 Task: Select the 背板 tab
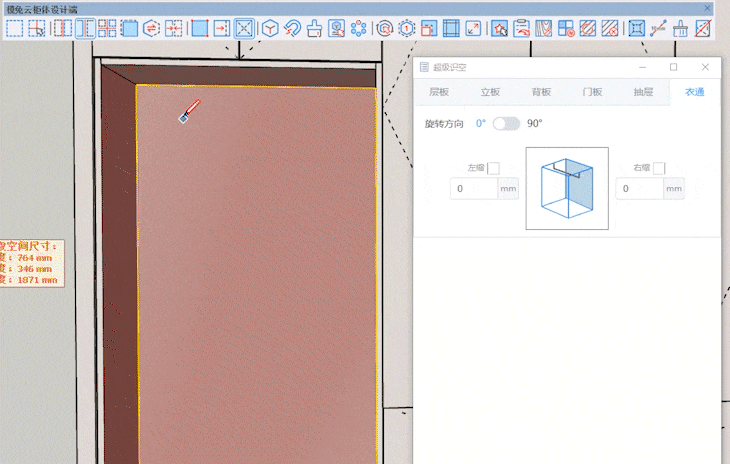[541, 92]
